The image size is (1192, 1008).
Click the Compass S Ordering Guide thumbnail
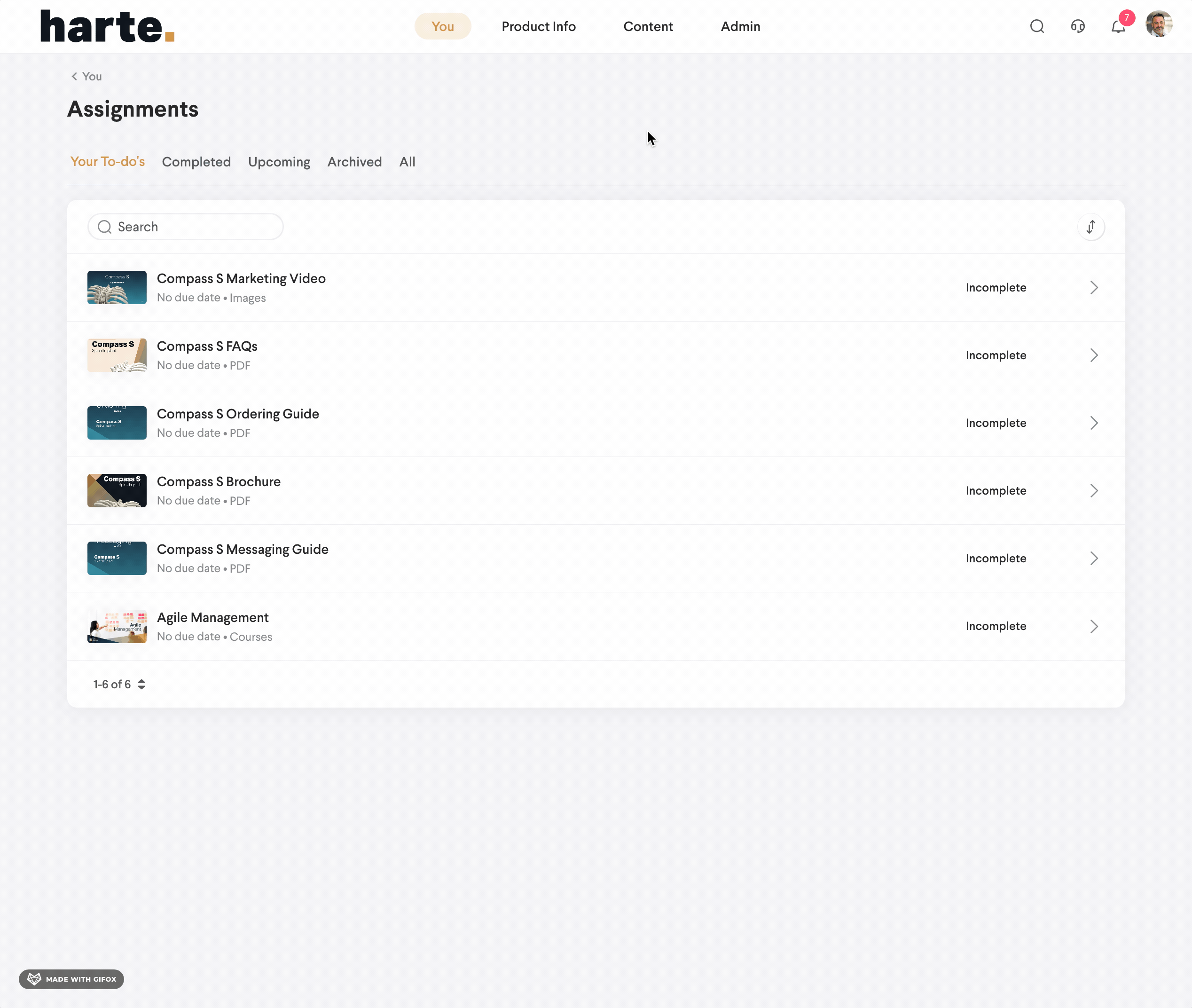(117, 422)
